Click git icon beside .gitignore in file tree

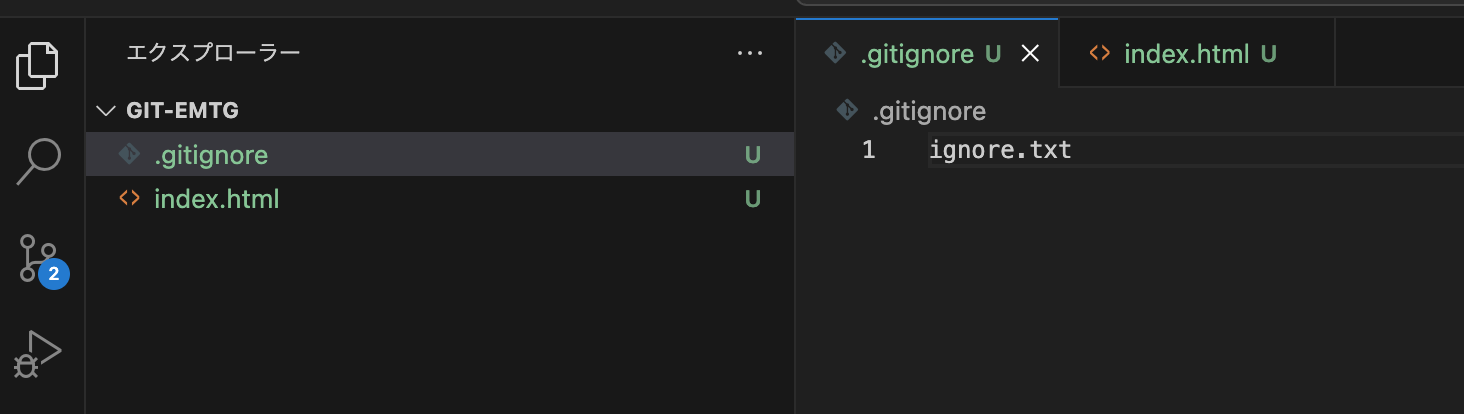pos(129,155)
